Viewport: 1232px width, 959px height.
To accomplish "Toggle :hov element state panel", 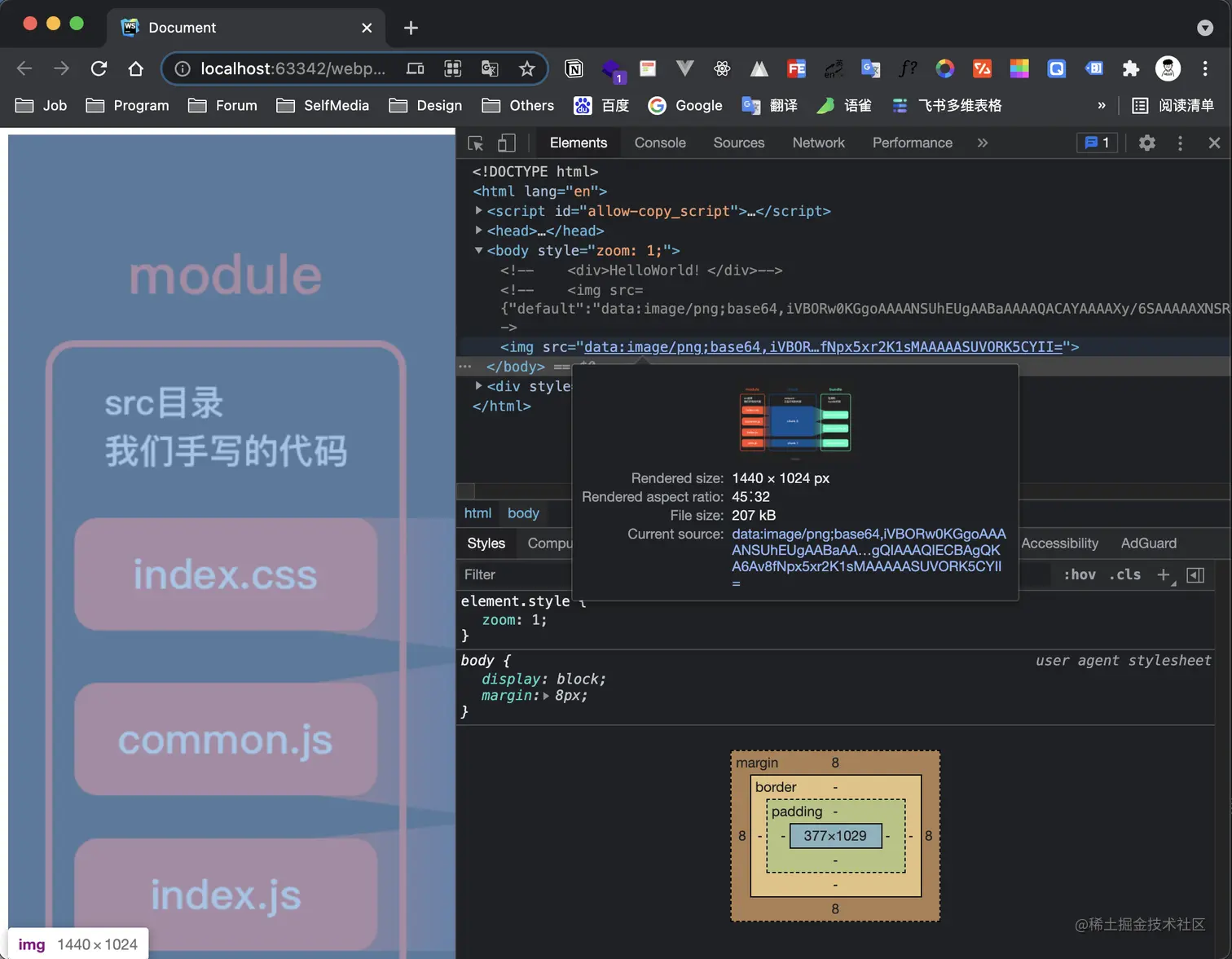I will coord(1080,575).
